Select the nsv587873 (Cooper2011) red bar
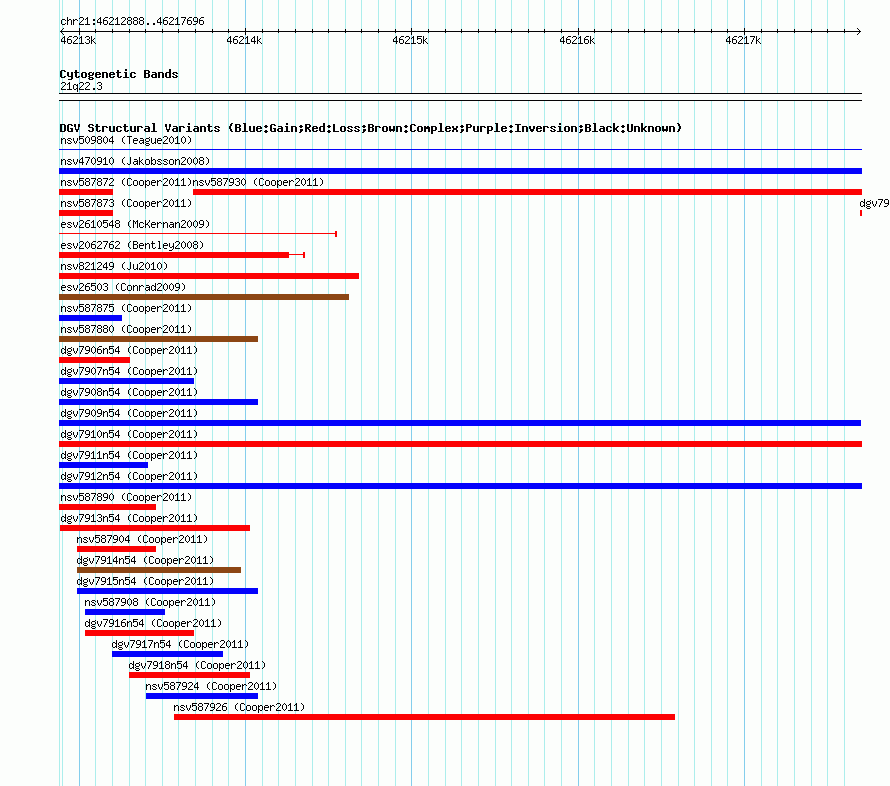The image size is (890, 786). click(86, 213)
